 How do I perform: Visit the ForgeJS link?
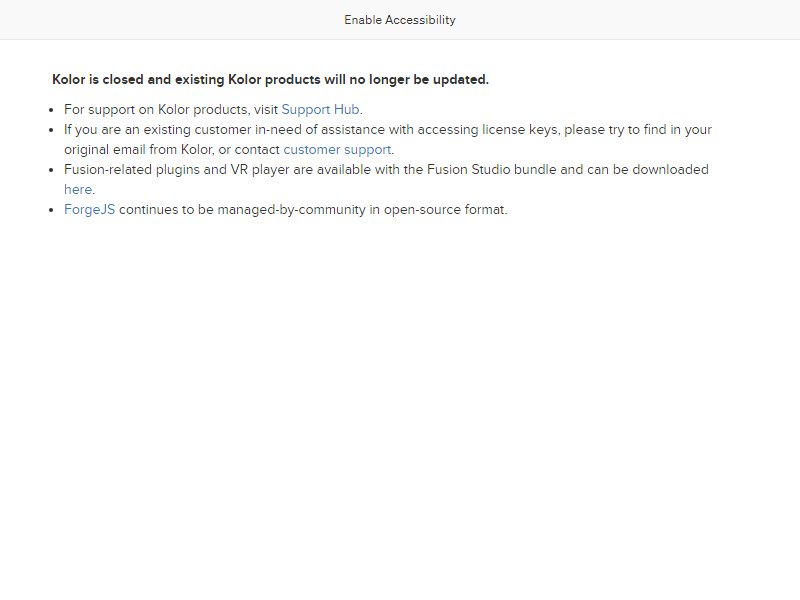(89, 210)
